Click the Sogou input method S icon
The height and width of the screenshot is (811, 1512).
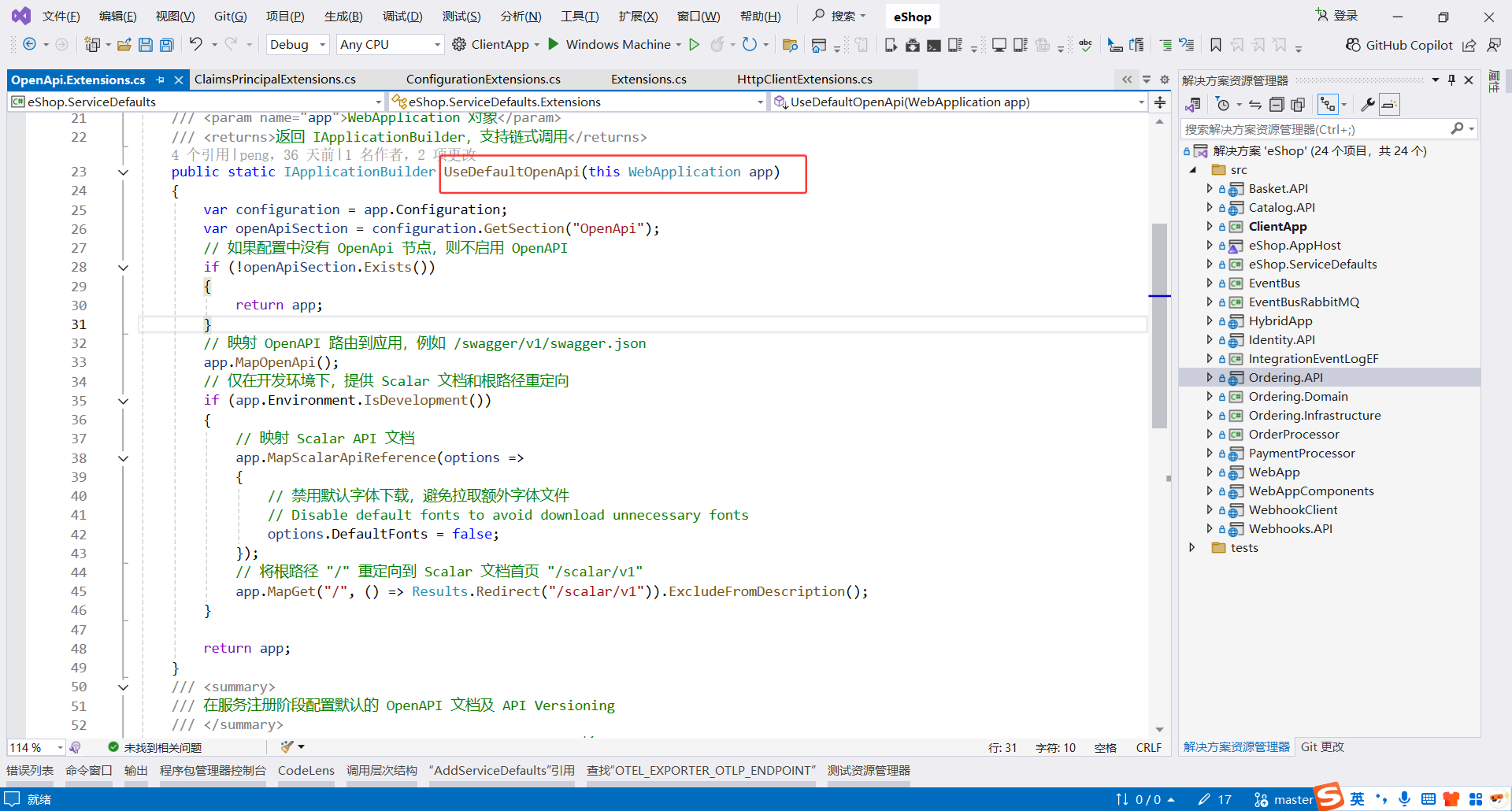click(x=1329, y=796)
